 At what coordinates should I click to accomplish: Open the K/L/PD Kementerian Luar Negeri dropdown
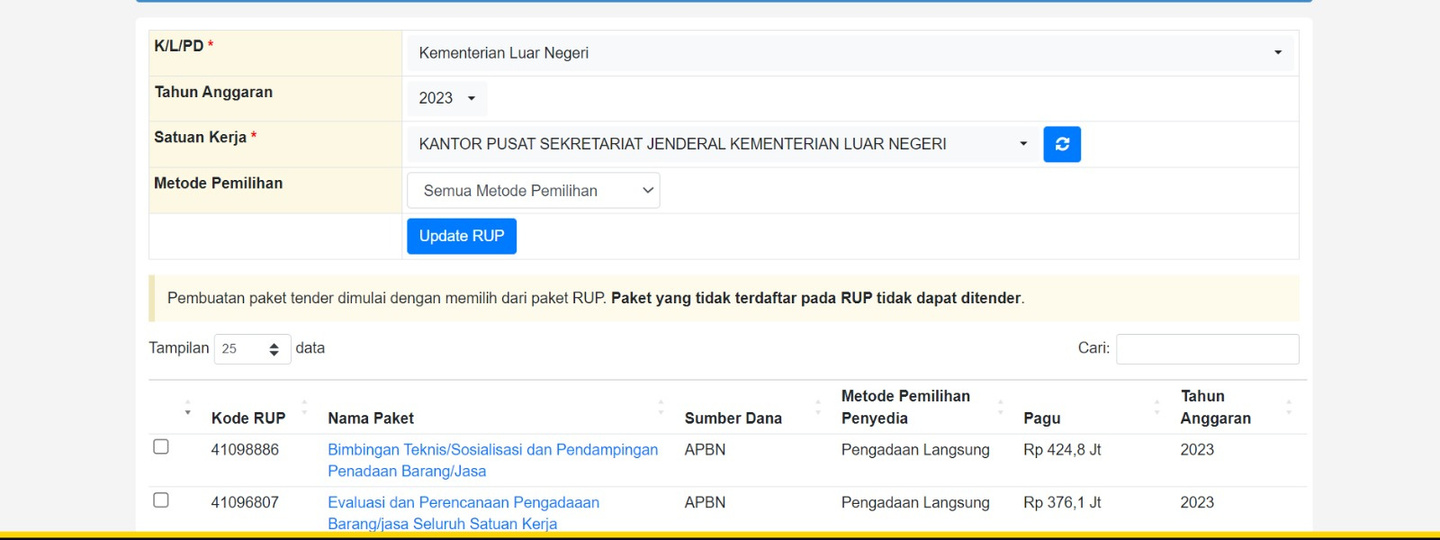(x=850, y=53)
